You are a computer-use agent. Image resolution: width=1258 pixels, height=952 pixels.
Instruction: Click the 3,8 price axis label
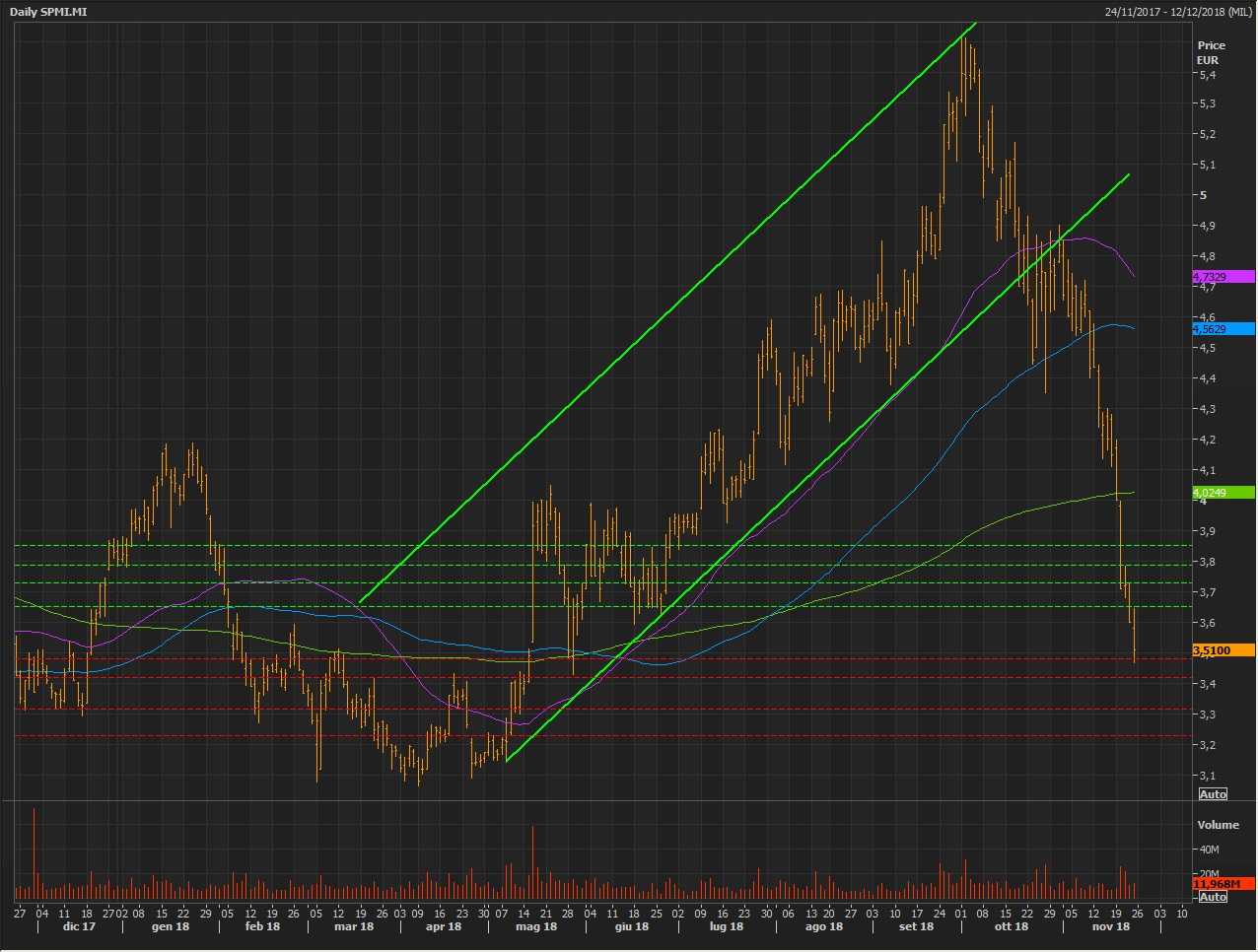tap(1208, 562)
